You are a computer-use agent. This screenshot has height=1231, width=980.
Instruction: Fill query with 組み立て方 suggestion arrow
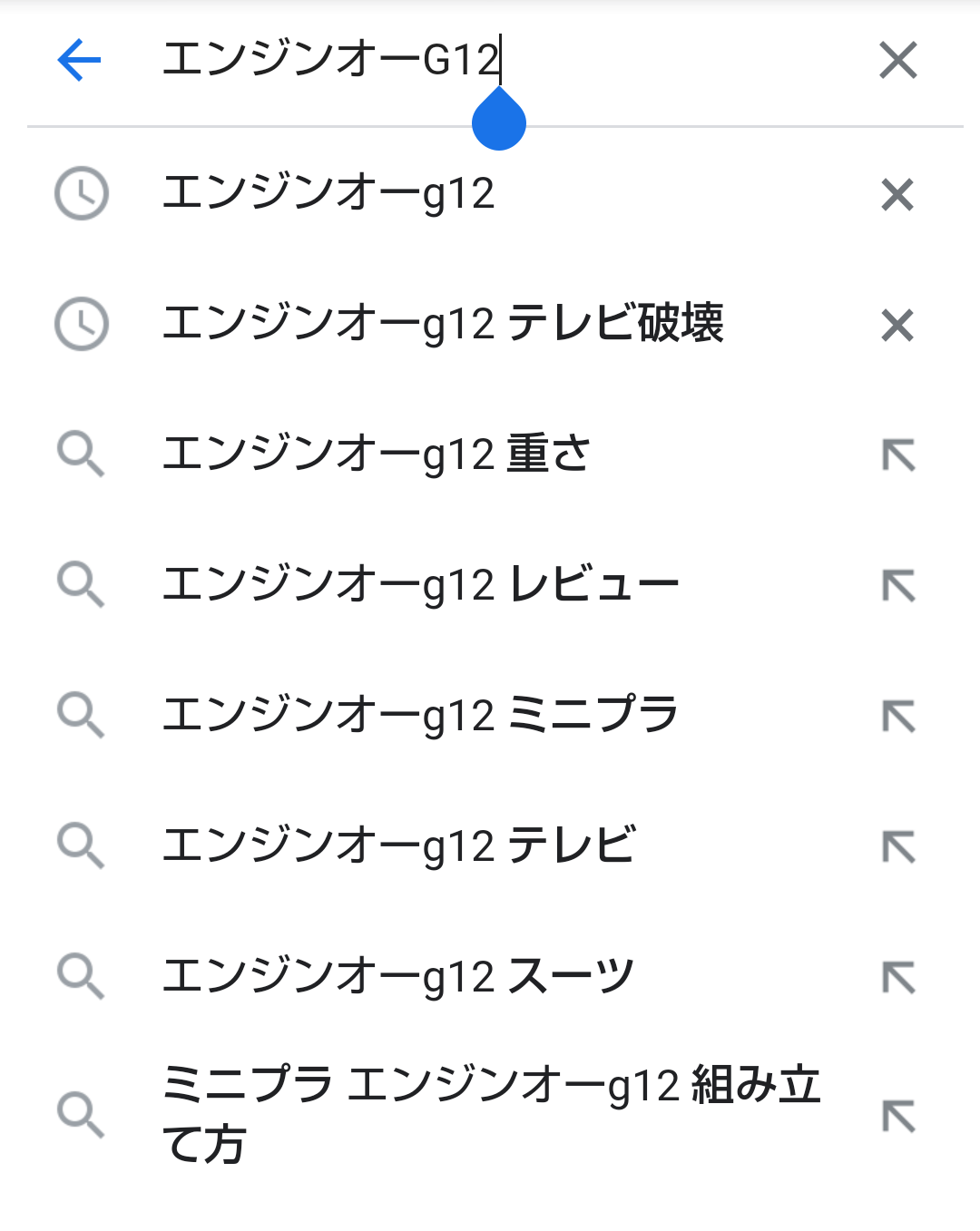[898, 1115]
